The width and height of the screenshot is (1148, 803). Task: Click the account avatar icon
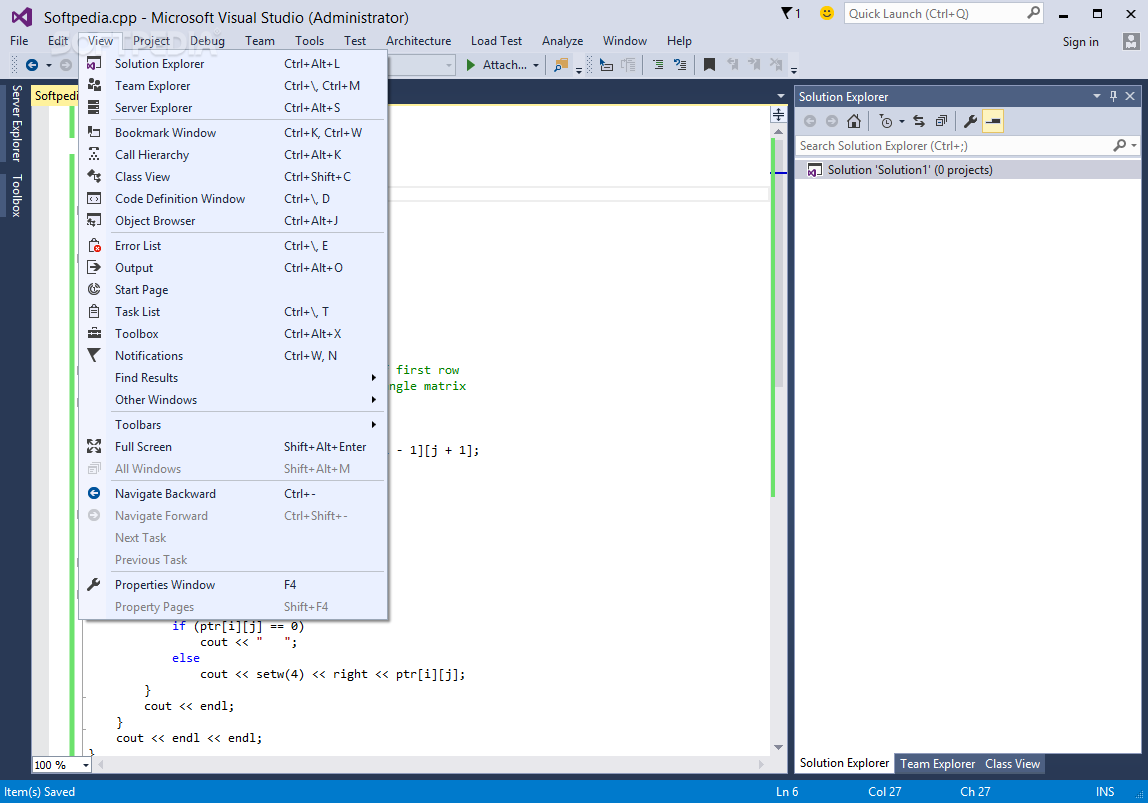click(x=1131, y=42)
